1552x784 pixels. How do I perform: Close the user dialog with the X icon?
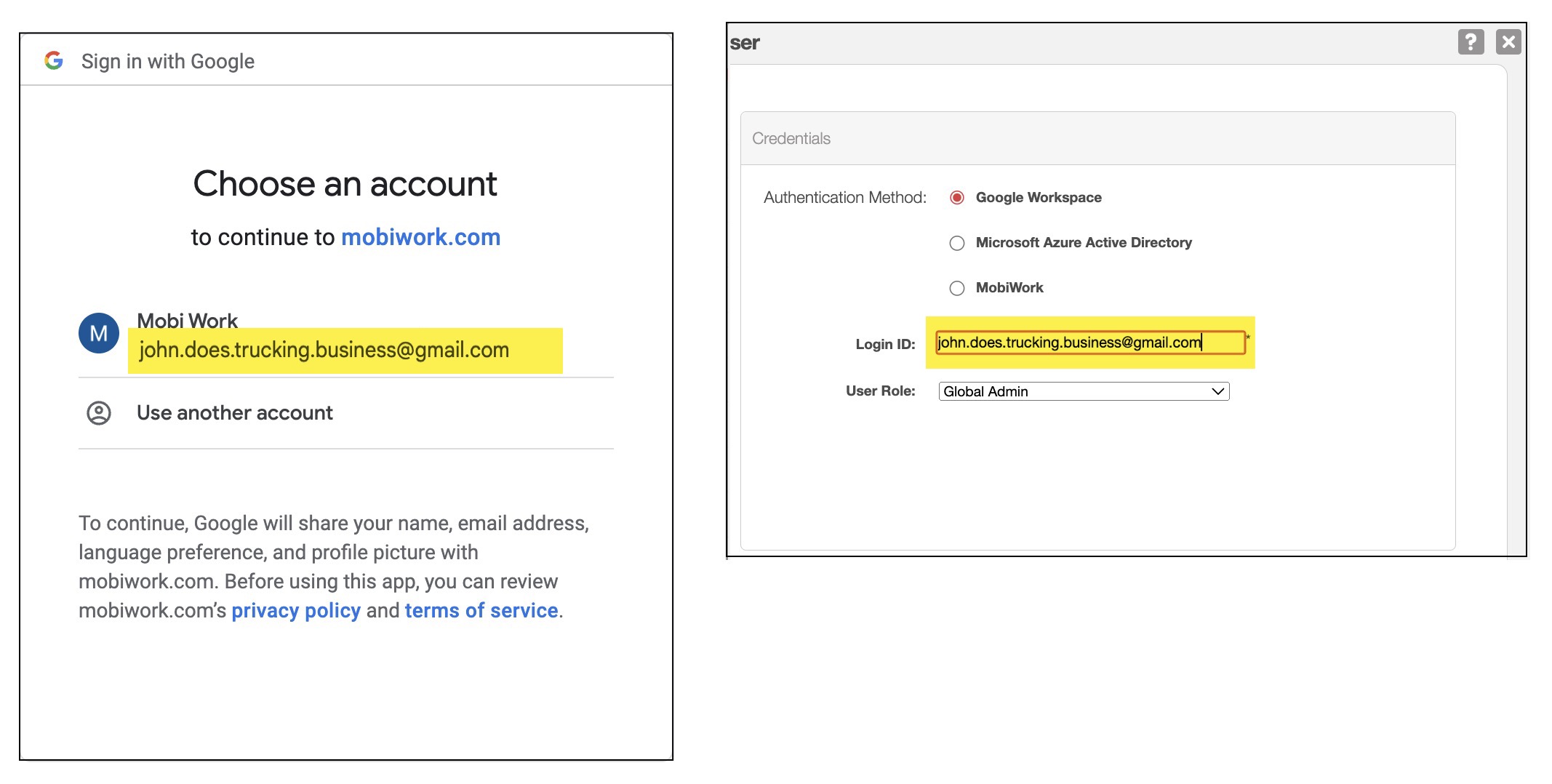point(1508,42)
